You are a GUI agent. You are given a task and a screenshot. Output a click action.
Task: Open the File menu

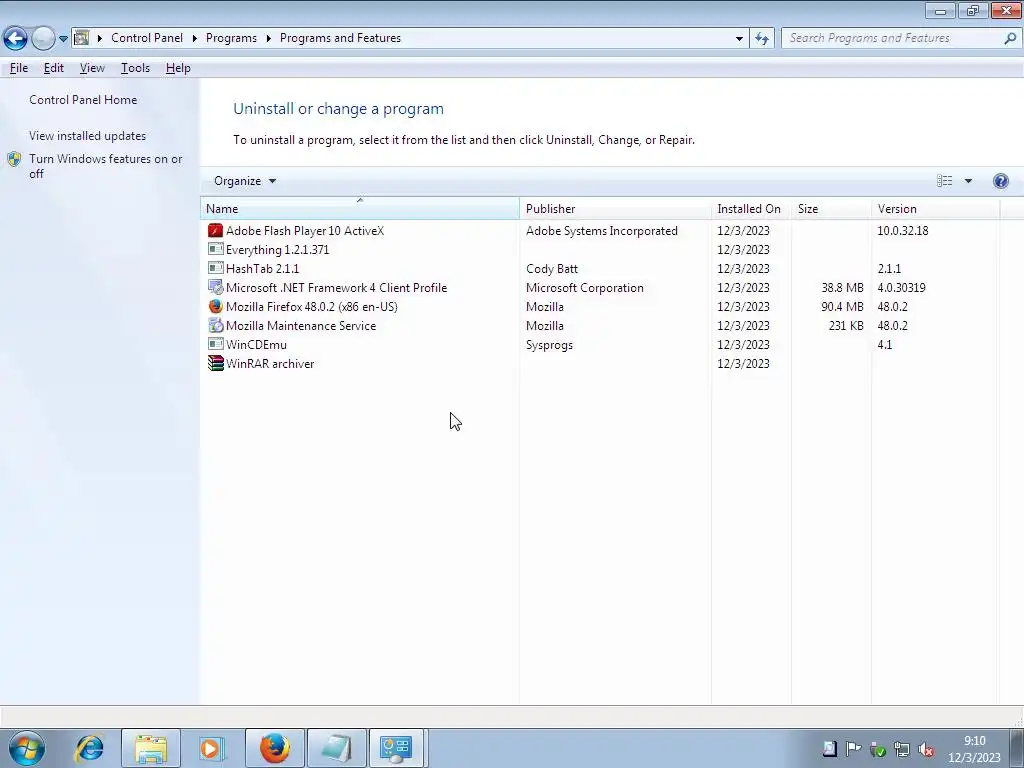18,68
